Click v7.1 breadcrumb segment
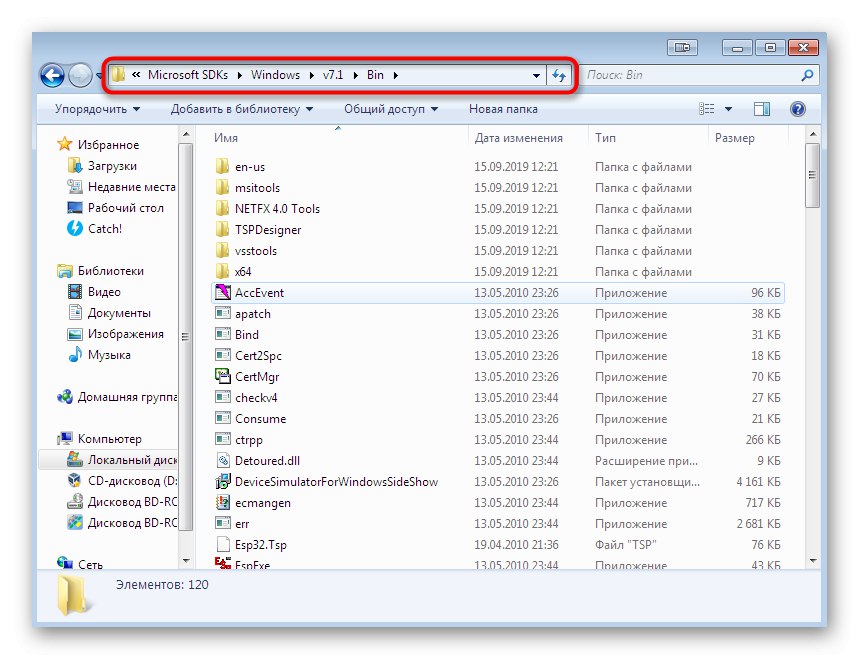This screenshot has height=659, width=859. (x=333, y=75)
